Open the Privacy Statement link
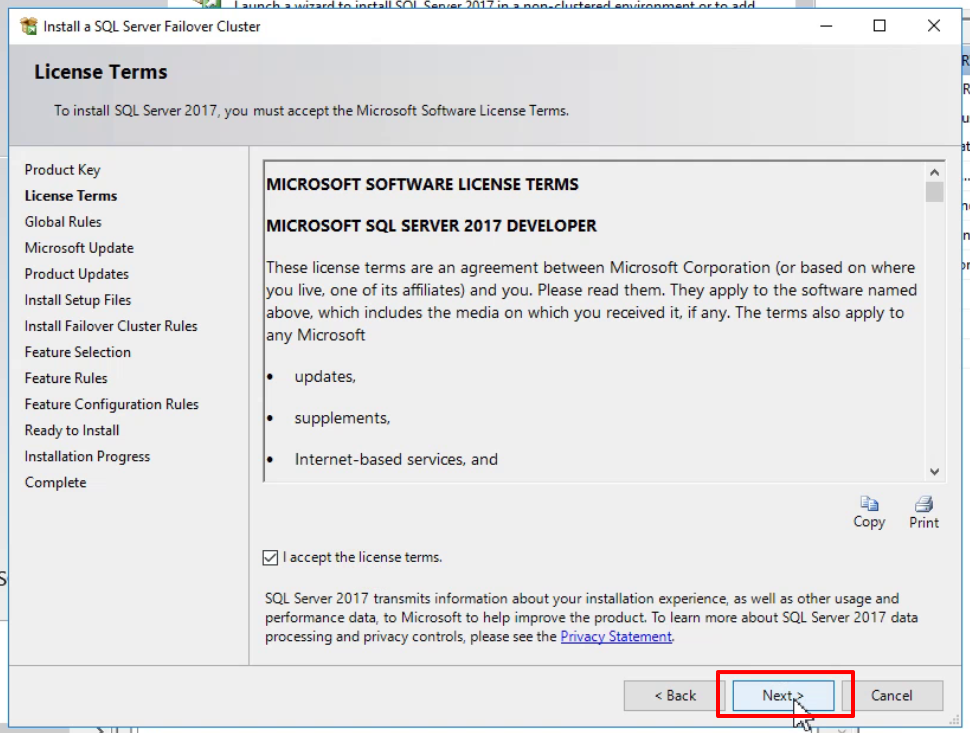 pos(616,637)
